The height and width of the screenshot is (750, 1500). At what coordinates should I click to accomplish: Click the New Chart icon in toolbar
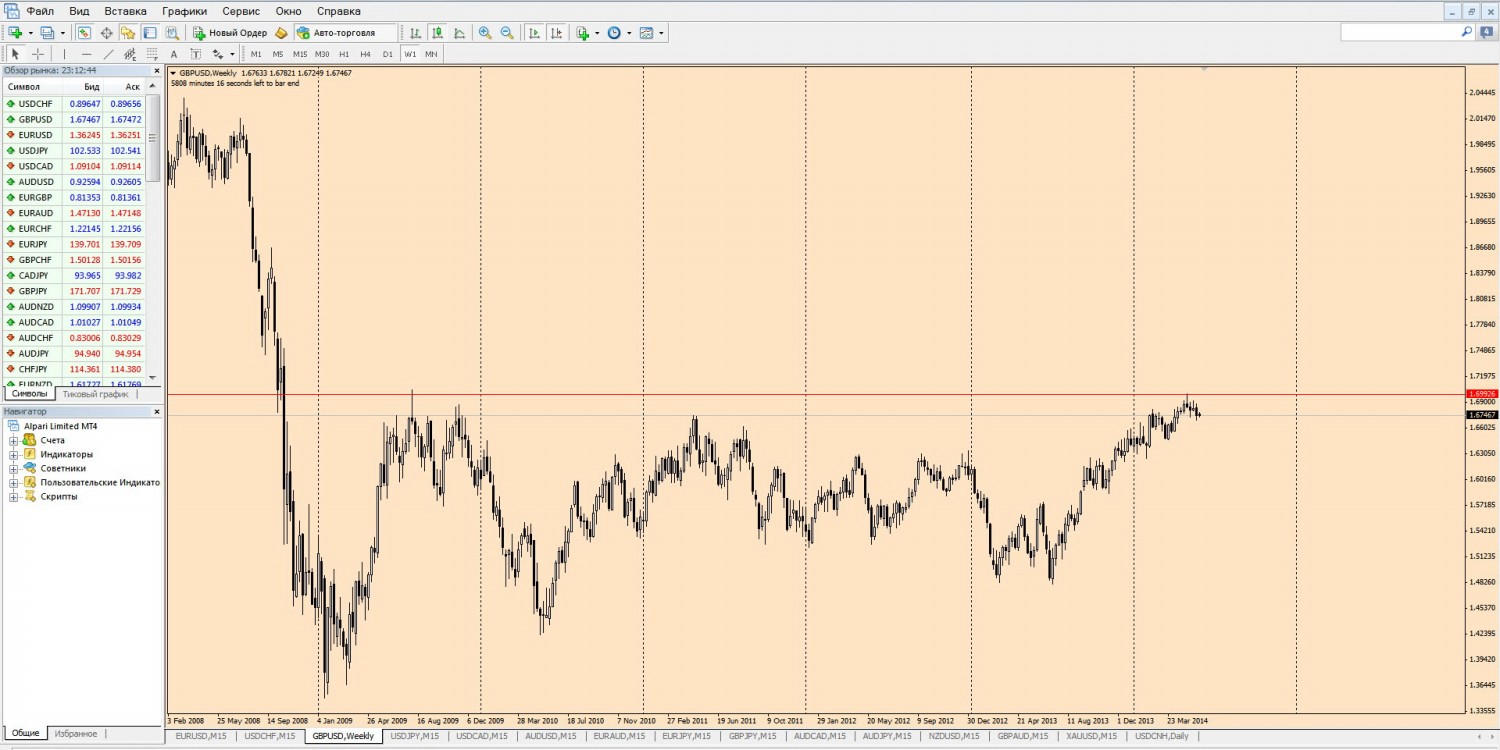tap(14, 33)
